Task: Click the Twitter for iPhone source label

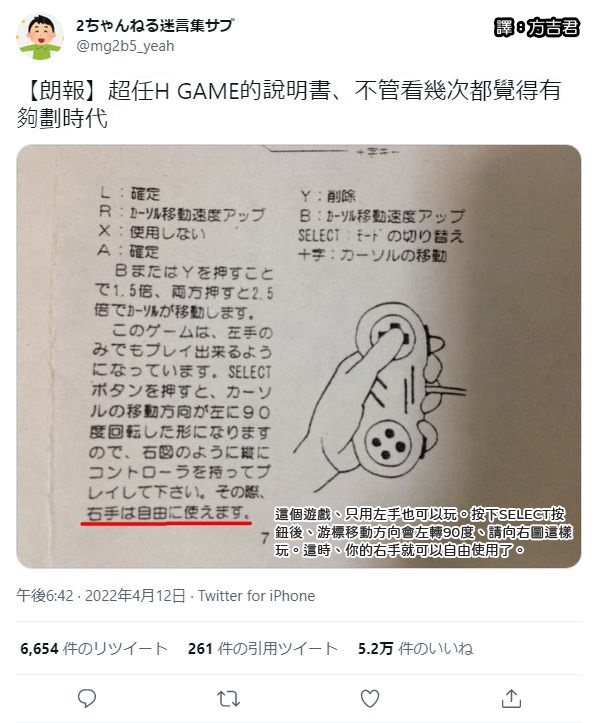Action: coord(256,595)
